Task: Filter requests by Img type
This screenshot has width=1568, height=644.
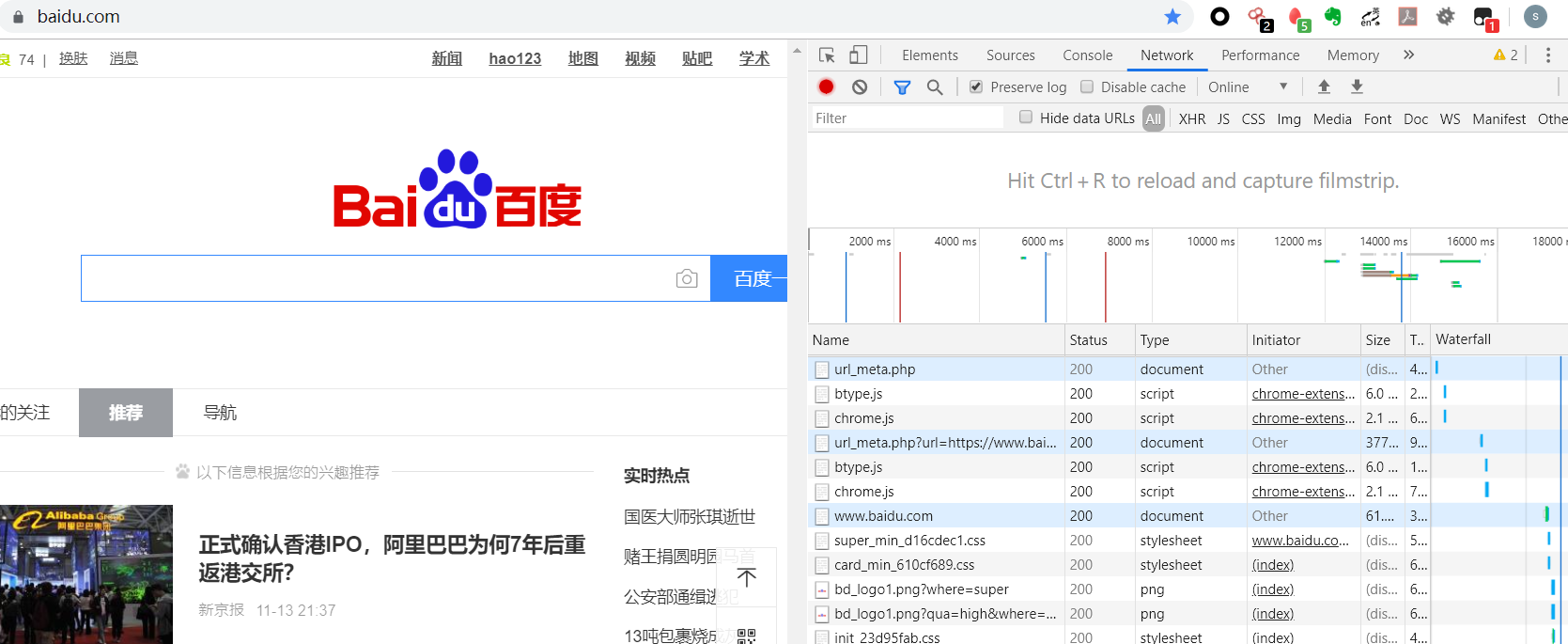Action: pyautogui.click(x=1289, y=118)
